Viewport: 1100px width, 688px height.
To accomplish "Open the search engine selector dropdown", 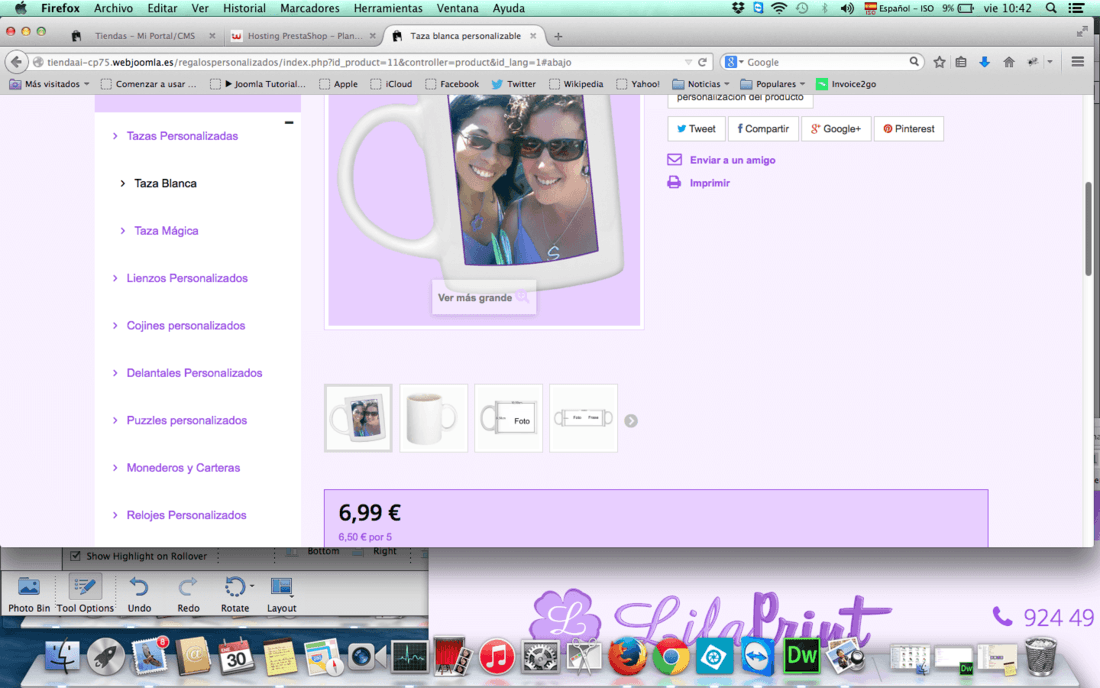I will click(x=735, y=62).
